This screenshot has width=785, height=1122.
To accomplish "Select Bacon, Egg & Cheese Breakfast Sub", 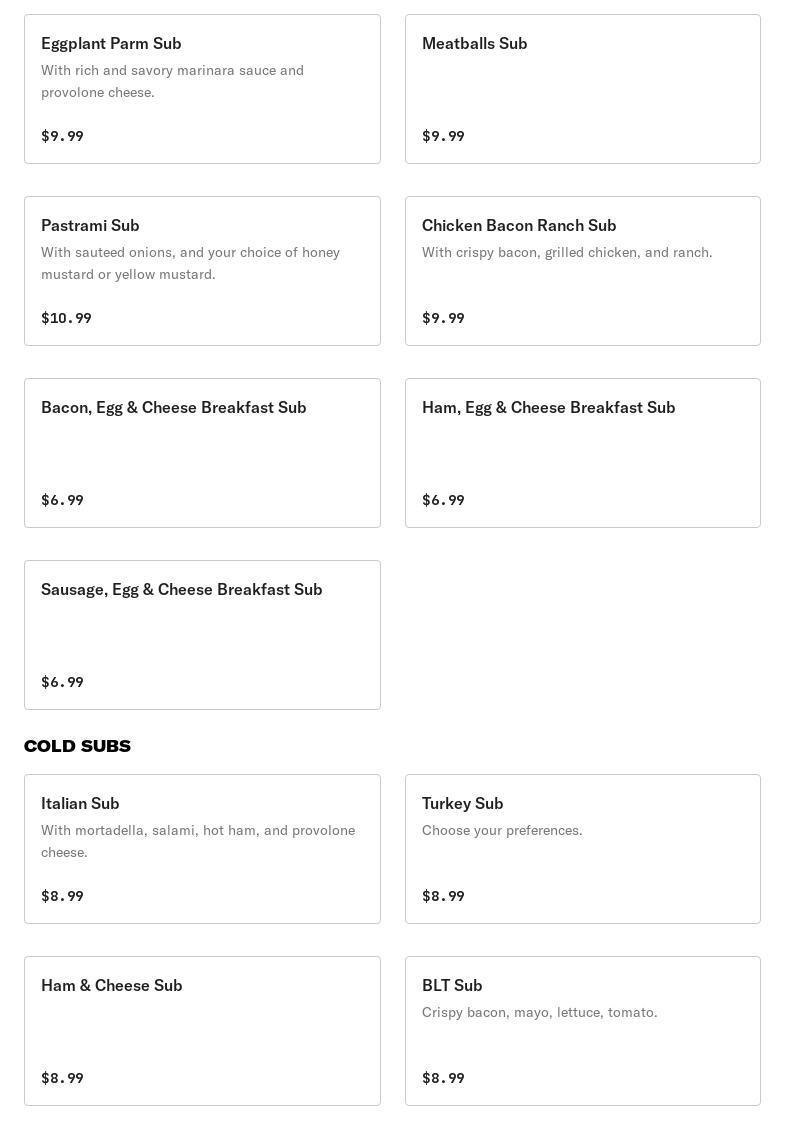I will [x=202, y=453].
